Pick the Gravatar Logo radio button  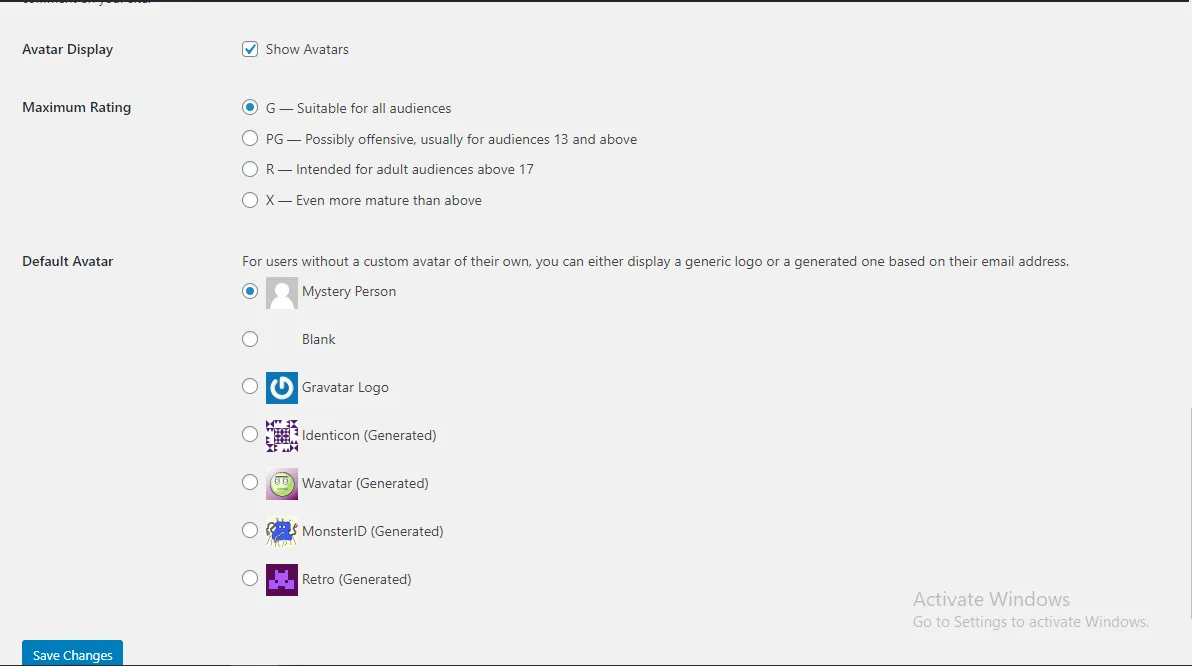click(x=250, y=387)
